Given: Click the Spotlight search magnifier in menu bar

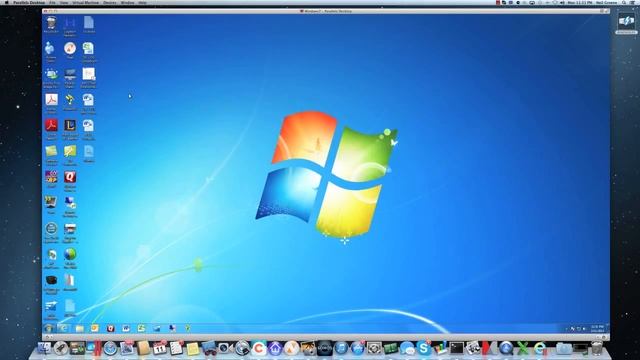Looking at the screenshot, I should 624,2.
